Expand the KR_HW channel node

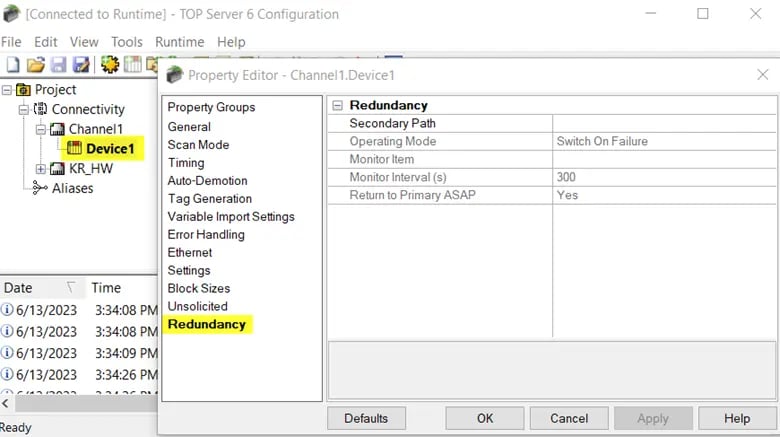point(41,169)
